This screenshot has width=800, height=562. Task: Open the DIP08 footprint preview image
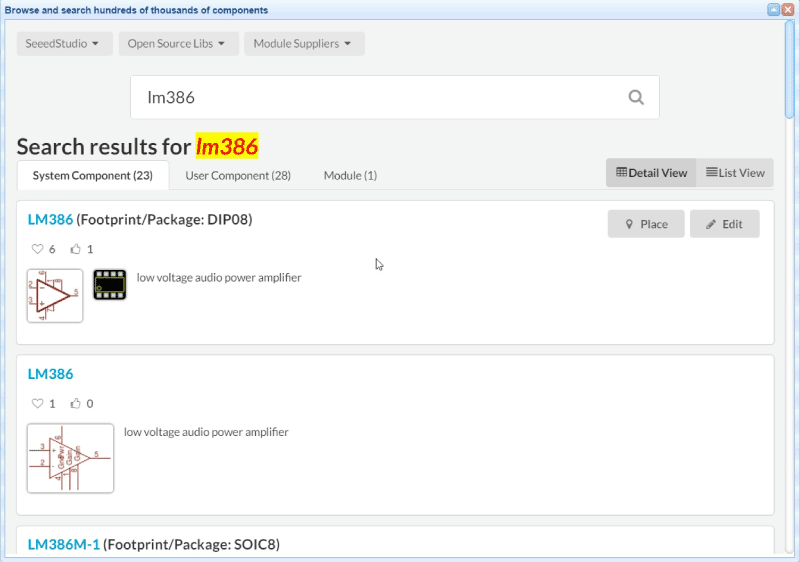110,285
